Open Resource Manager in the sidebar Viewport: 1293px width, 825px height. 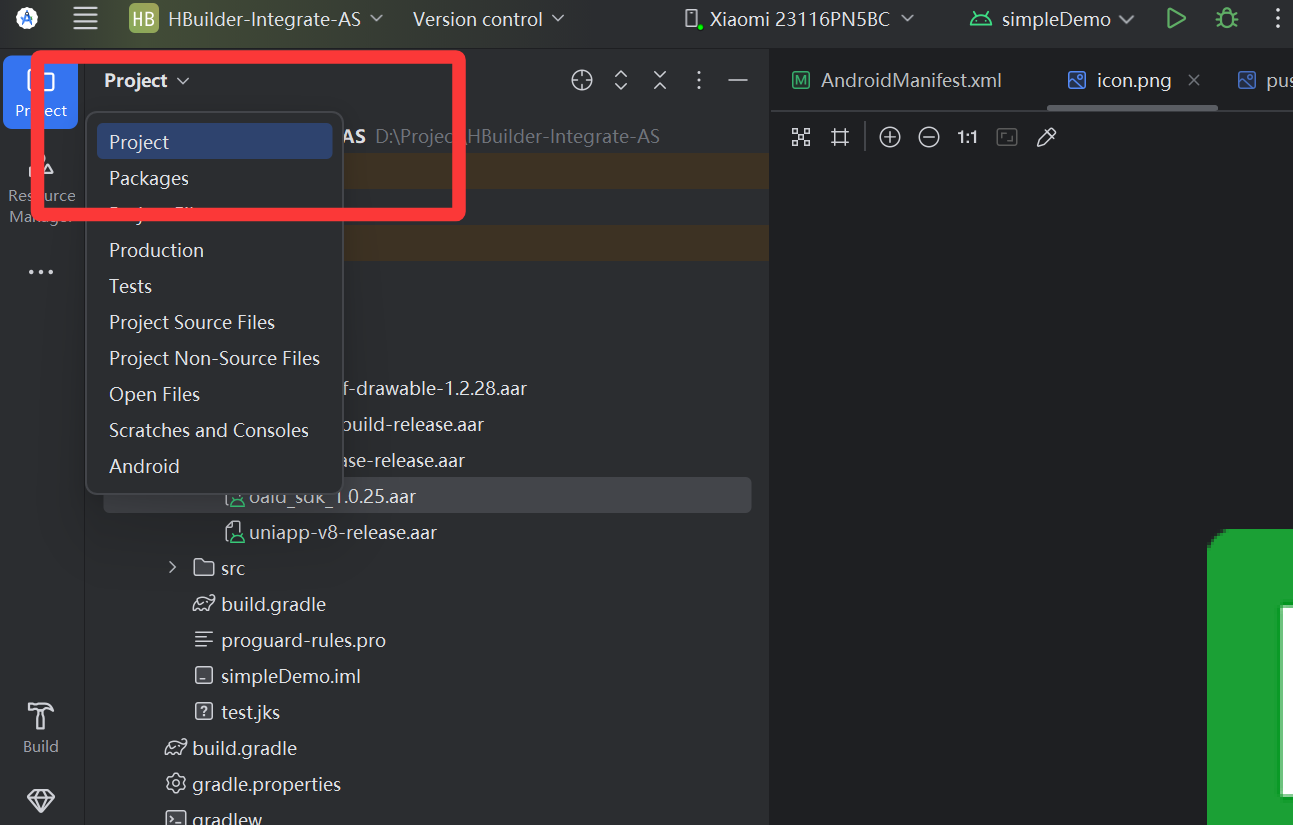coord(41,190)
